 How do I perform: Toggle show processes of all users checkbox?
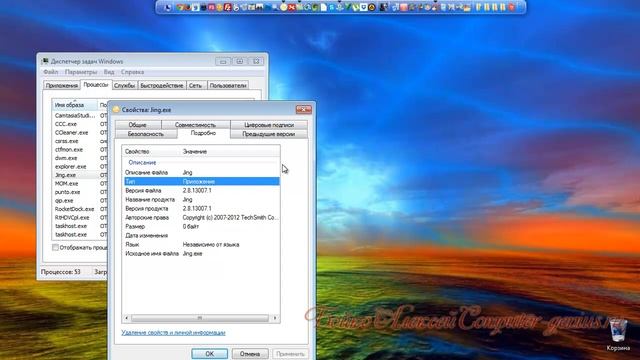[x=55, y=247]
